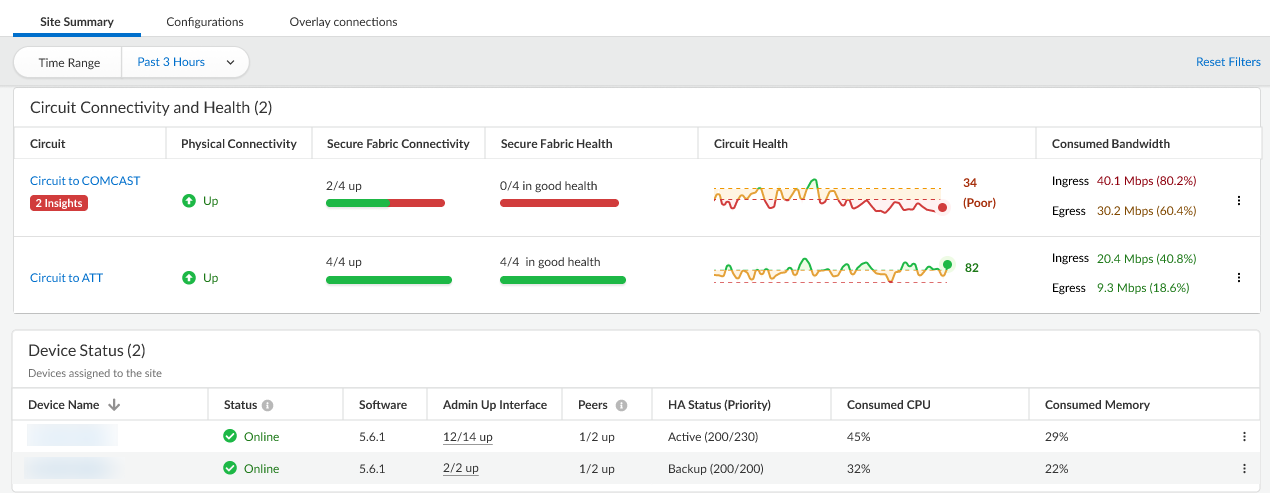Click the Reset Filters link
Screen dimensions: 1270x493
[x=1228, y=62]
